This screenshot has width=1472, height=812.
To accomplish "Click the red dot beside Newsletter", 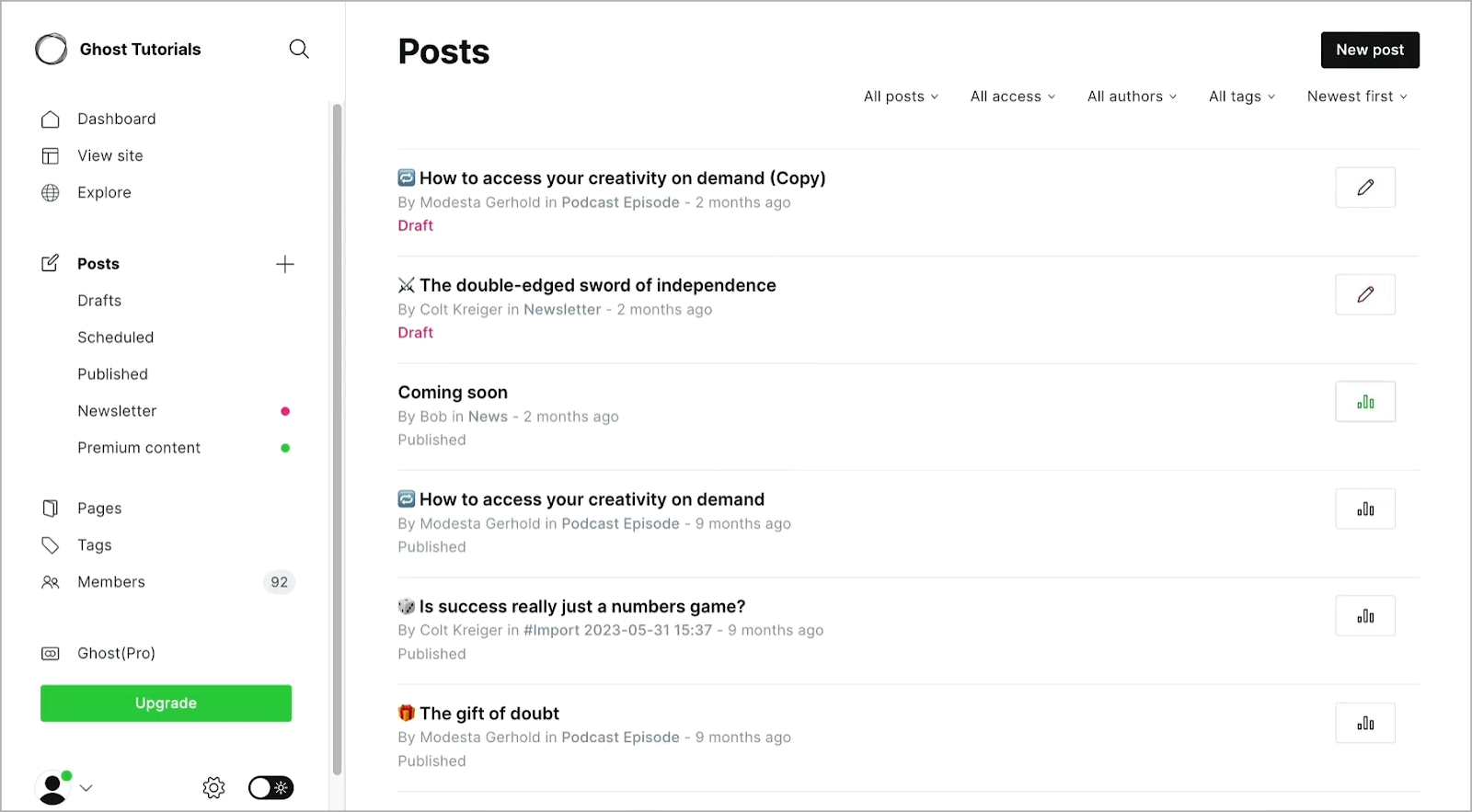I will click(x=285, y=411).
